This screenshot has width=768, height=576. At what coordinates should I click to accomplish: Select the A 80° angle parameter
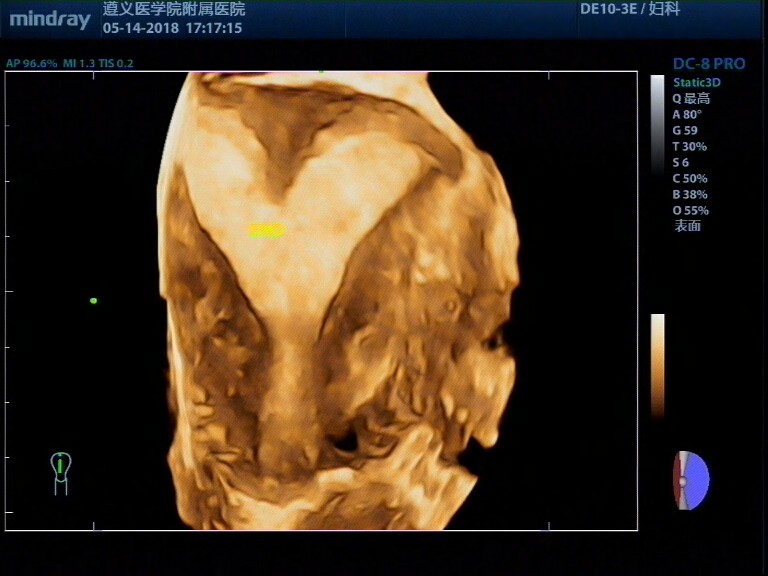click(x=687, y=114)
